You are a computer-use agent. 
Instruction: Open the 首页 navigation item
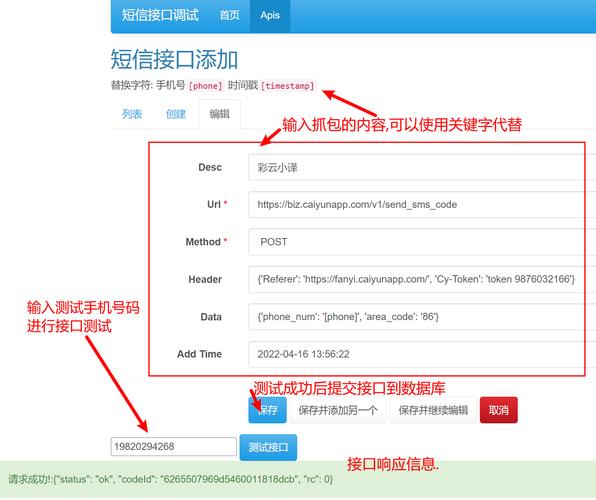(230, 15)
